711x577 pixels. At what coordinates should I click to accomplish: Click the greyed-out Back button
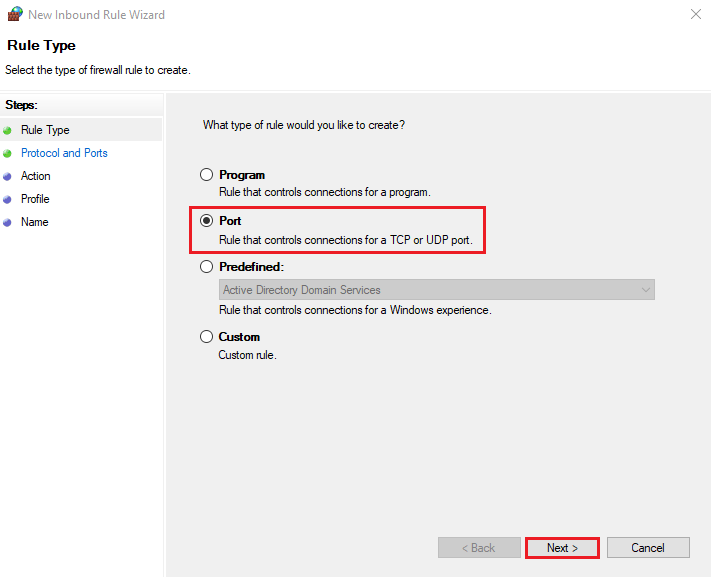coord(478,548)
